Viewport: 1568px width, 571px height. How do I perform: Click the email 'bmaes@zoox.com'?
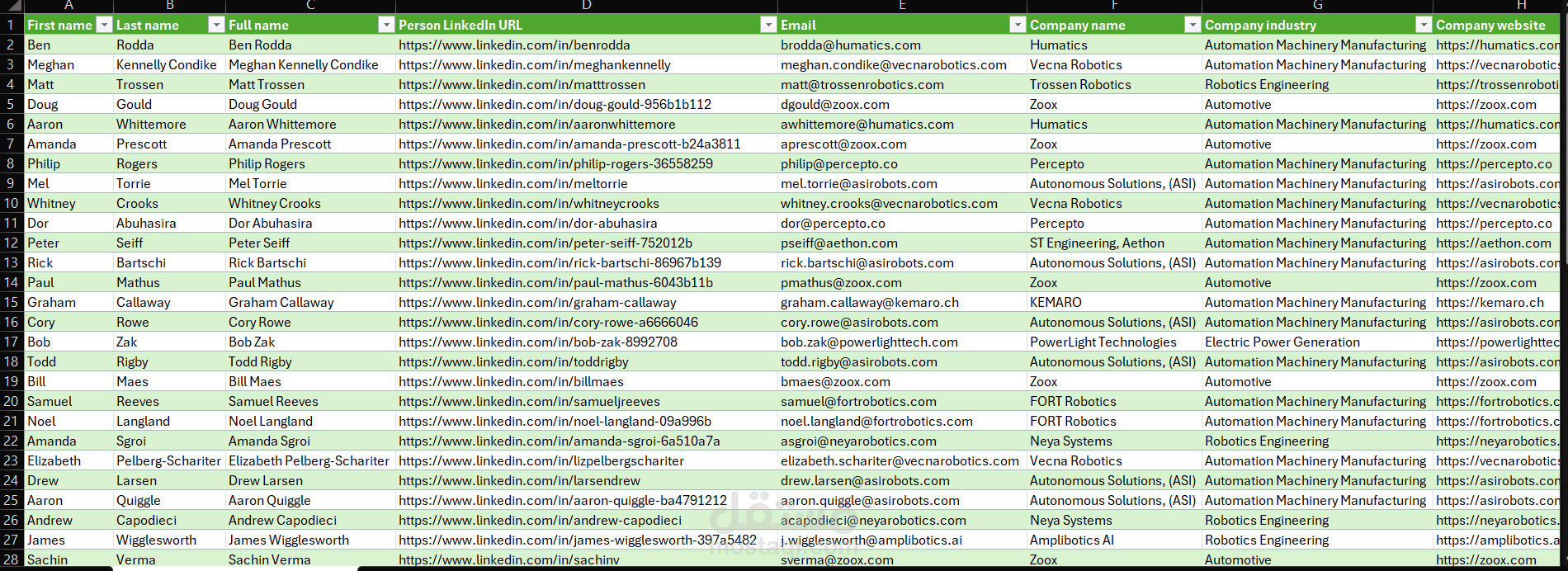click(902, 381)
